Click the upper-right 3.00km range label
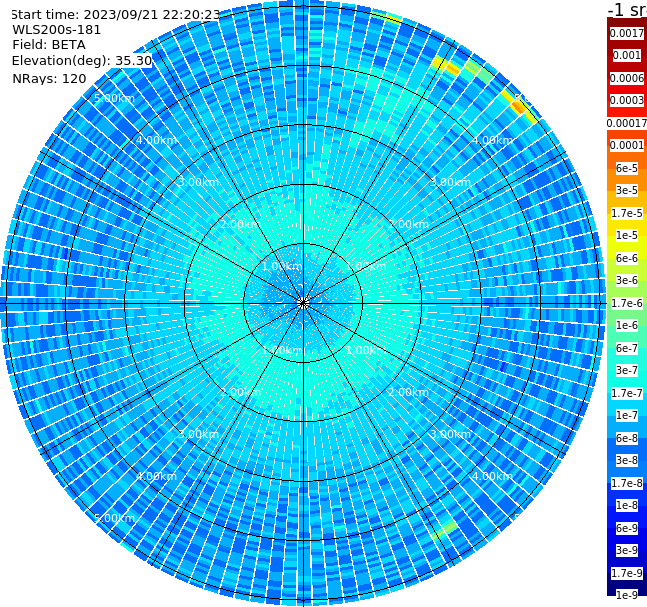Screen dimensions: 647x607 click(x=450, y=182)
